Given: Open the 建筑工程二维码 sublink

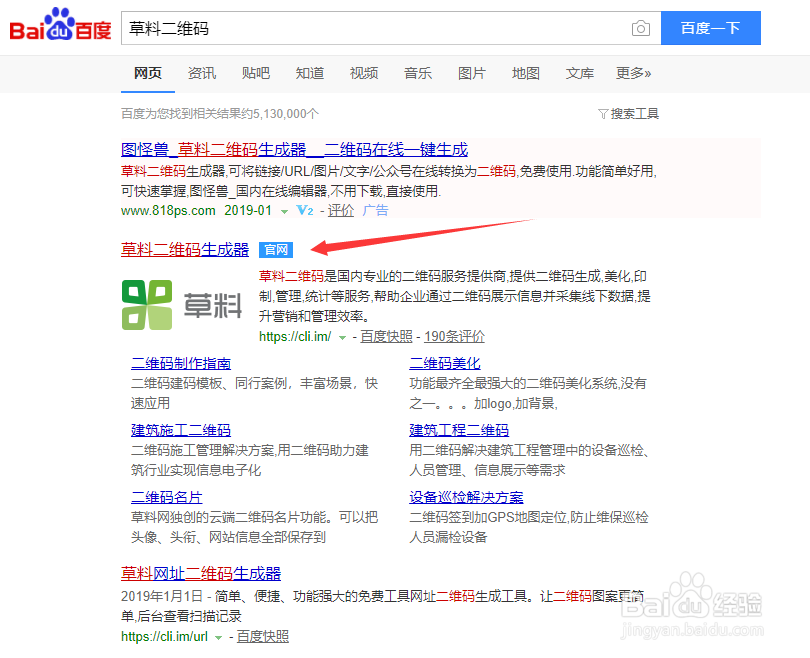Looking at the screenshot, I should point(459,430).
